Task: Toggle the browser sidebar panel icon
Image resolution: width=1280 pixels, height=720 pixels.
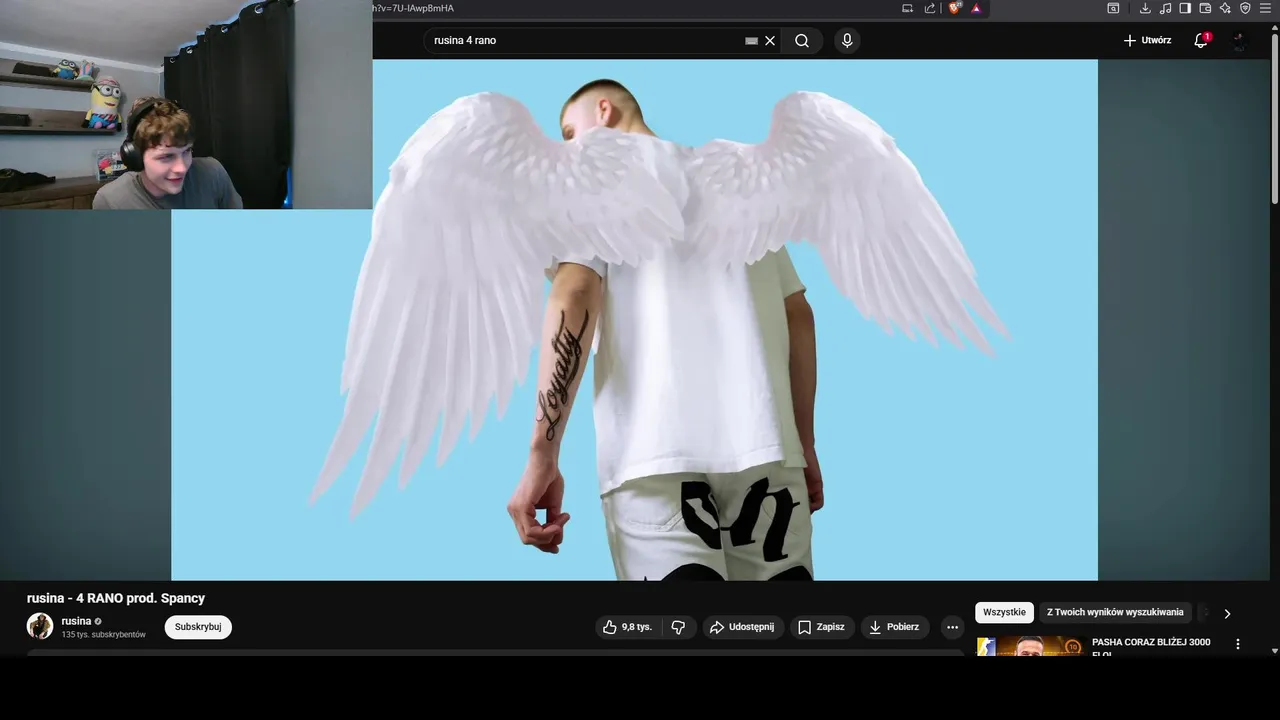Action: [x=1185, y=8]
